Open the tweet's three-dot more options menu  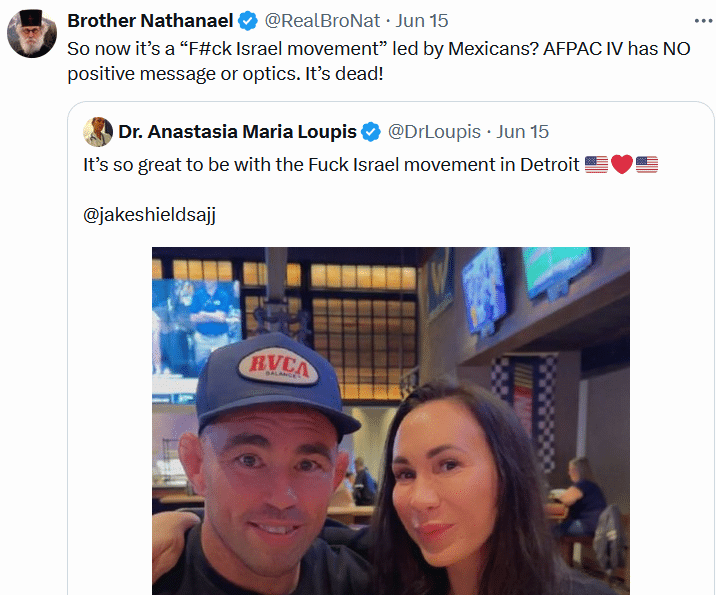pos(704,21)
